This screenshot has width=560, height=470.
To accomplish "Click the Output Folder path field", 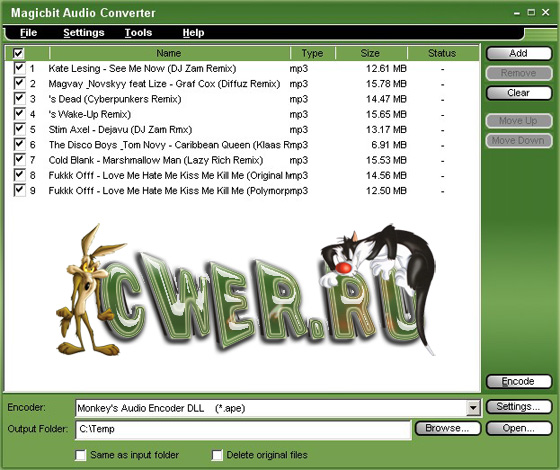I will click(x=243, y=429).
